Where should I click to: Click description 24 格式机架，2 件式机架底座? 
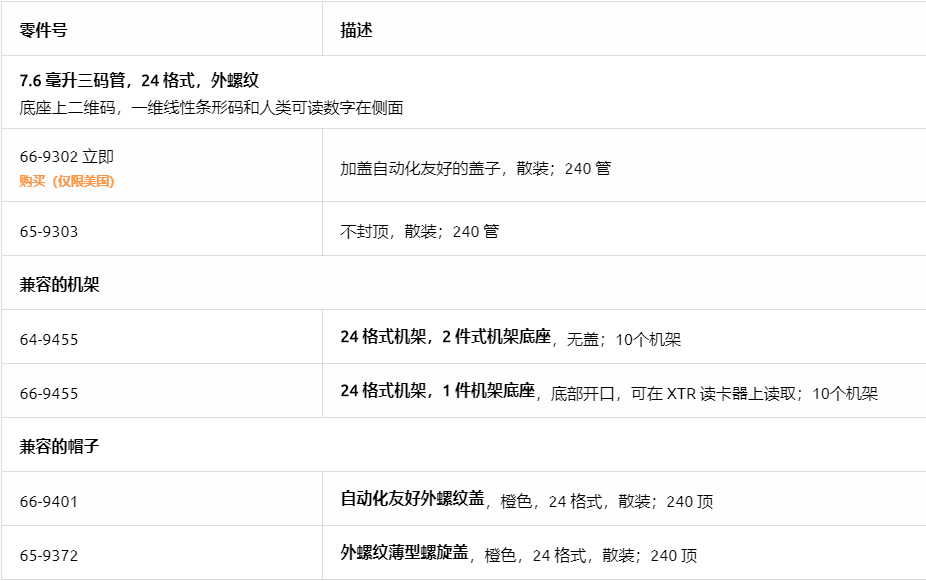click(x=446, y=337)
